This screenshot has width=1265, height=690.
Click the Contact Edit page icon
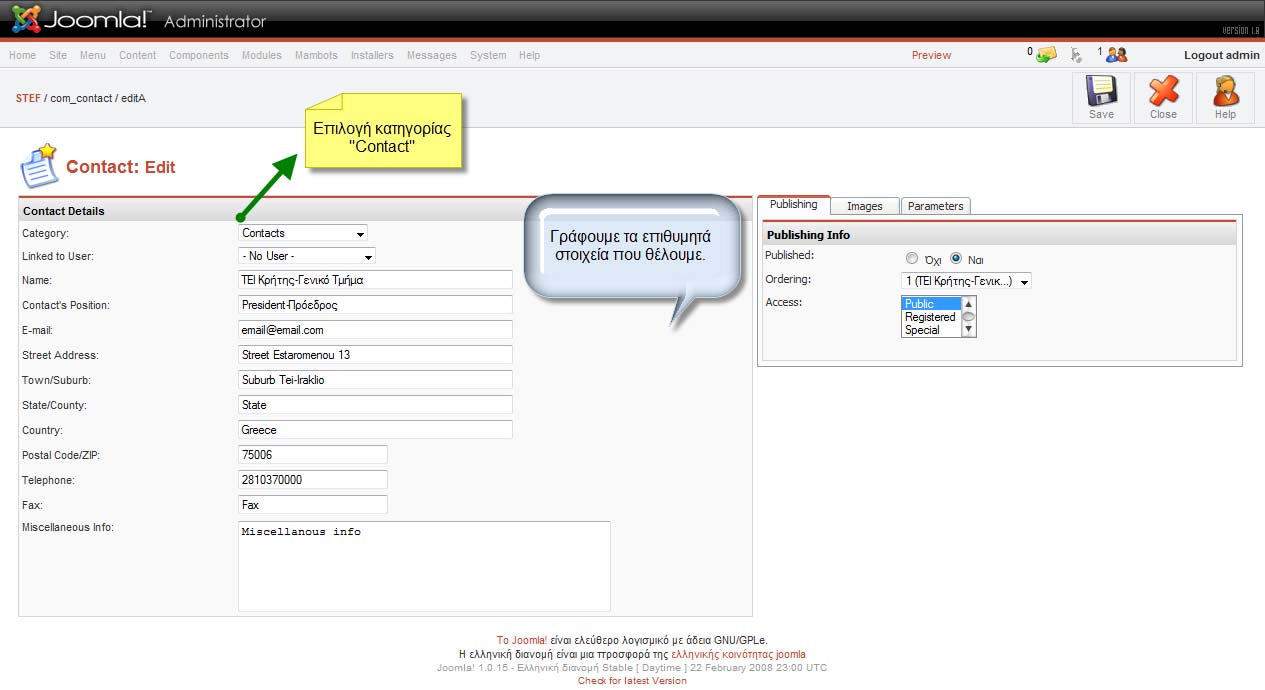pyautogui.click(x=38, y=166)
